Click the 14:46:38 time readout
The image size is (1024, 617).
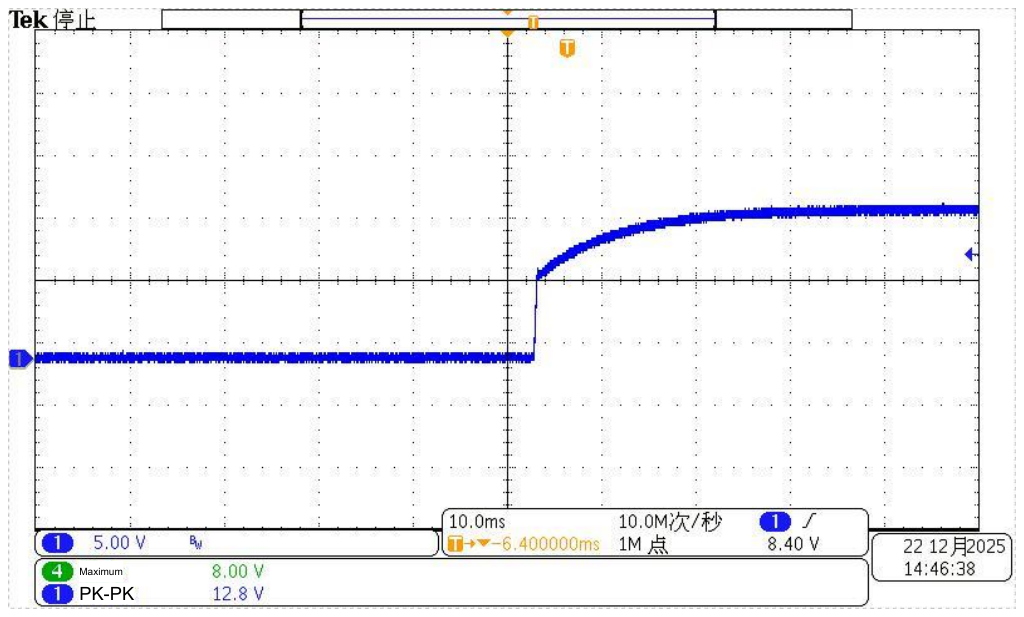pyautogui.click(x=939, y=569)
